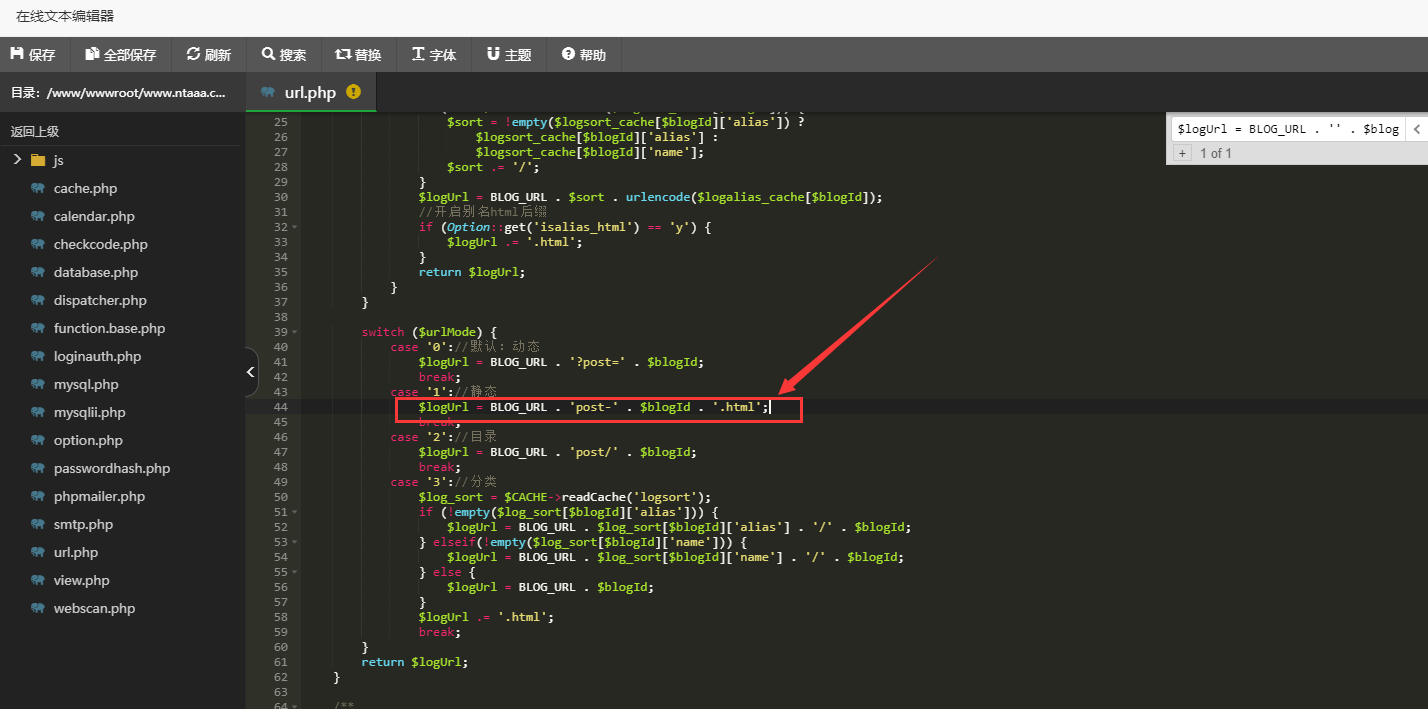Go to previous match in search box
The height and width of the screenshot is (709, 1428).
point(1416,129)
